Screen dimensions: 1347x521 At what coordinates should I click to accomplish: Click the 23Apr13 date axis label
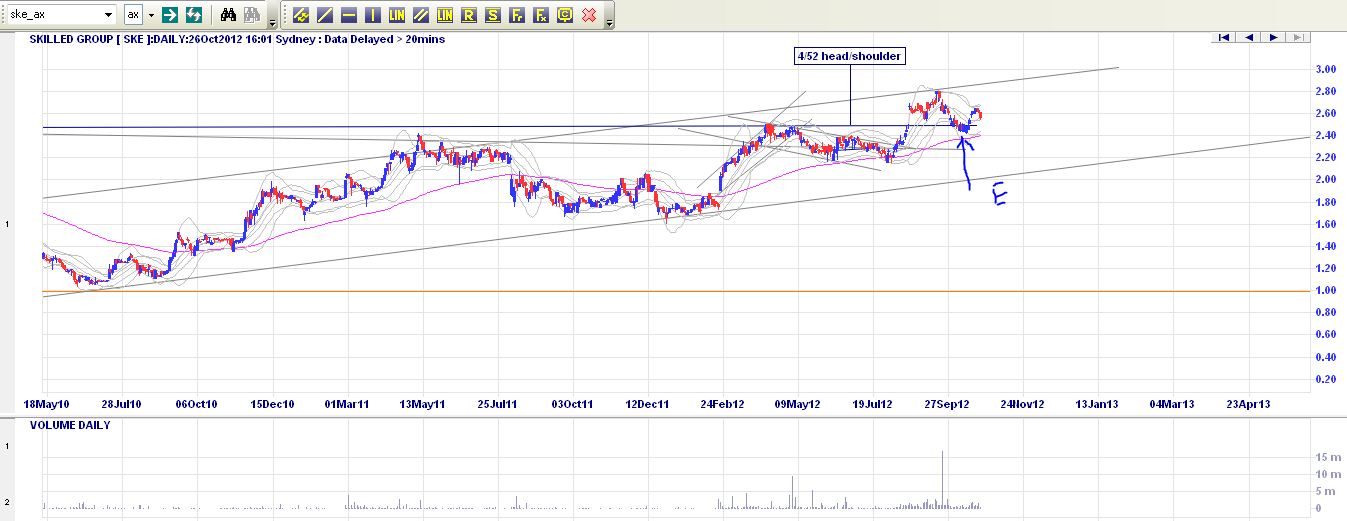click(1248, 404)
